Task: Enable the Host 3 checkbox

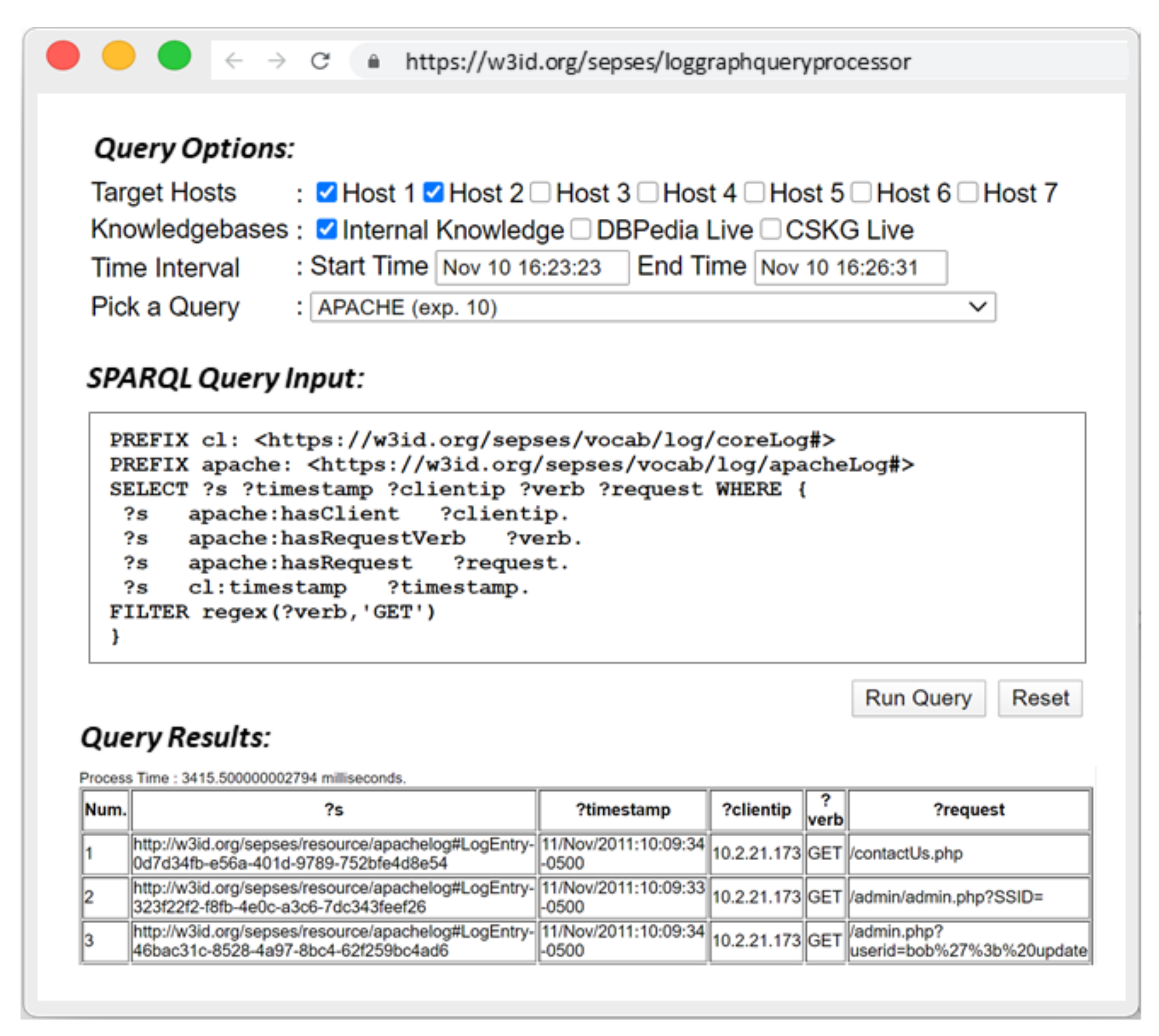Action: [x=540, y=192]
